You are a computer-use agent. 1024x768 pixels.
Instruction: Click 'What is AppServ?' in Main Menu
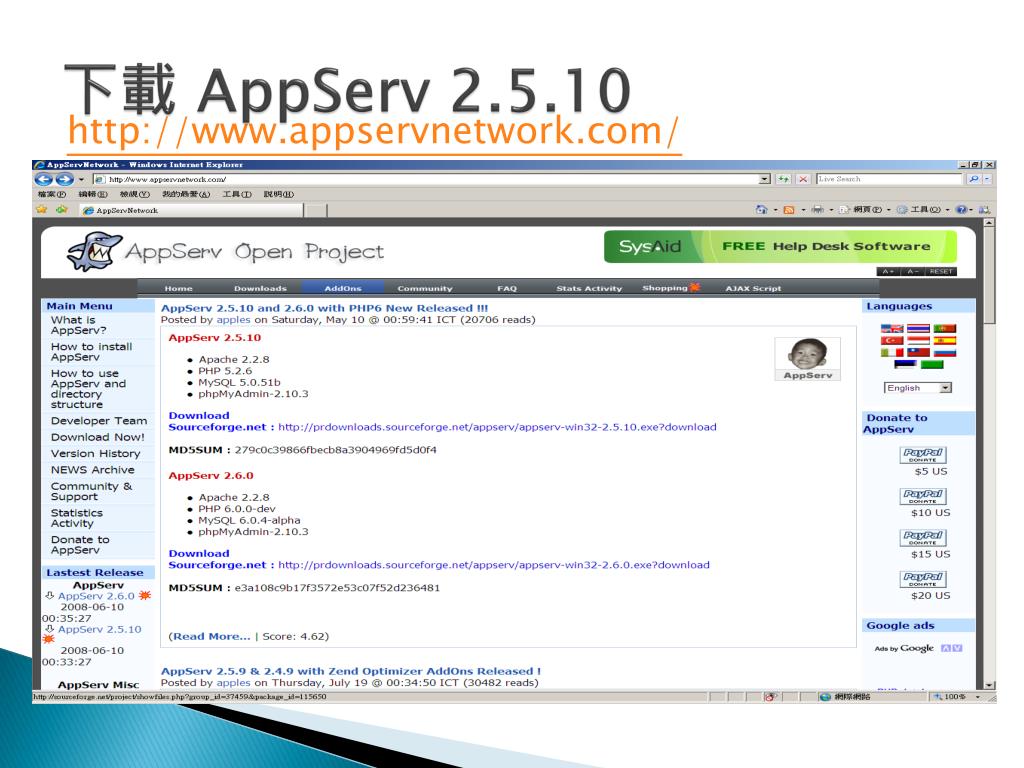point(79,325)
